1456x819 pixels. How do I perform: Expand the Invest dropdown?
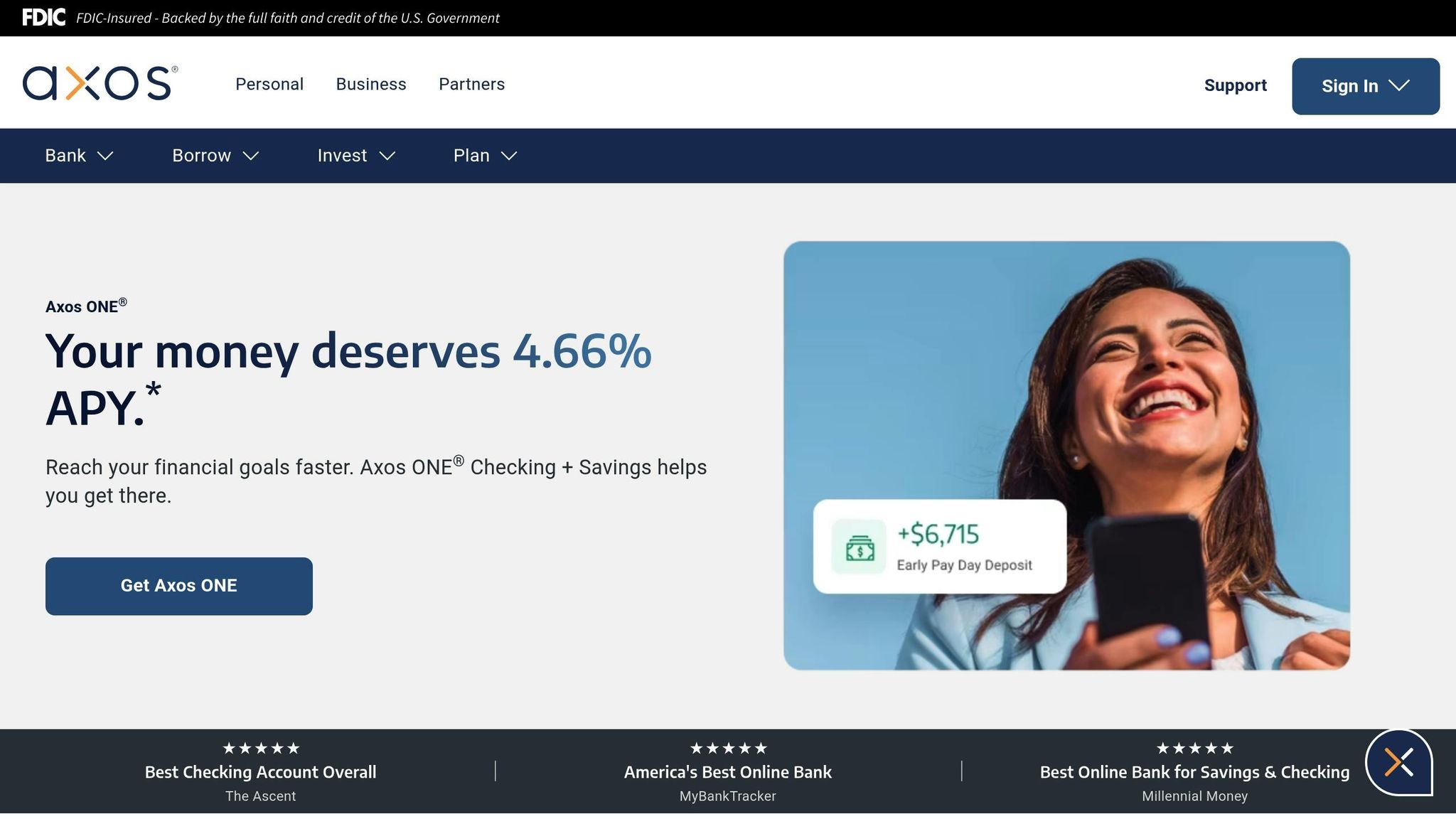[x=356, y=156]
